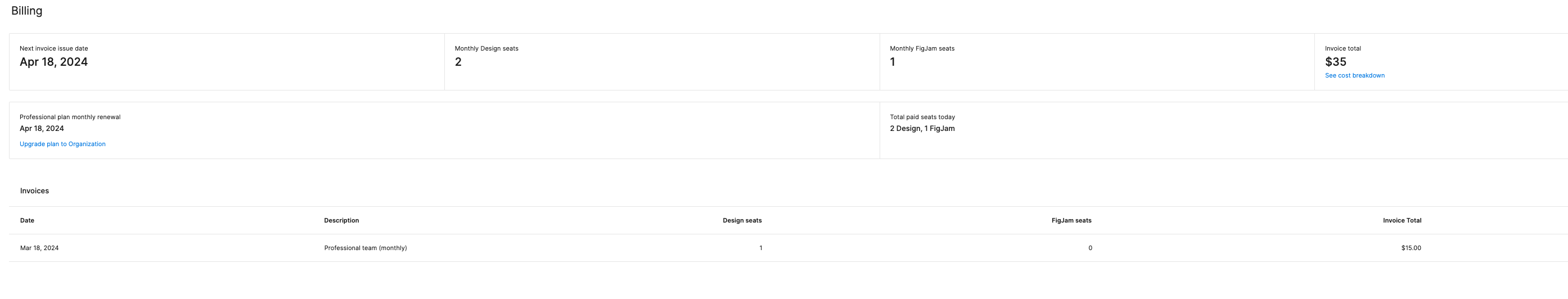Click the 2 Design, 1 FigJam text

tap(922, 128)
